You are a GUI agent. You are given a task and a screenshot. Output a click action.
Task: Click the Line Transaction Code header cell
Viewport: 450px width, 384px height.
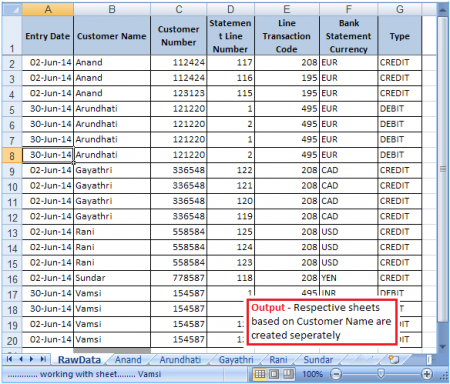coord(287,35)
